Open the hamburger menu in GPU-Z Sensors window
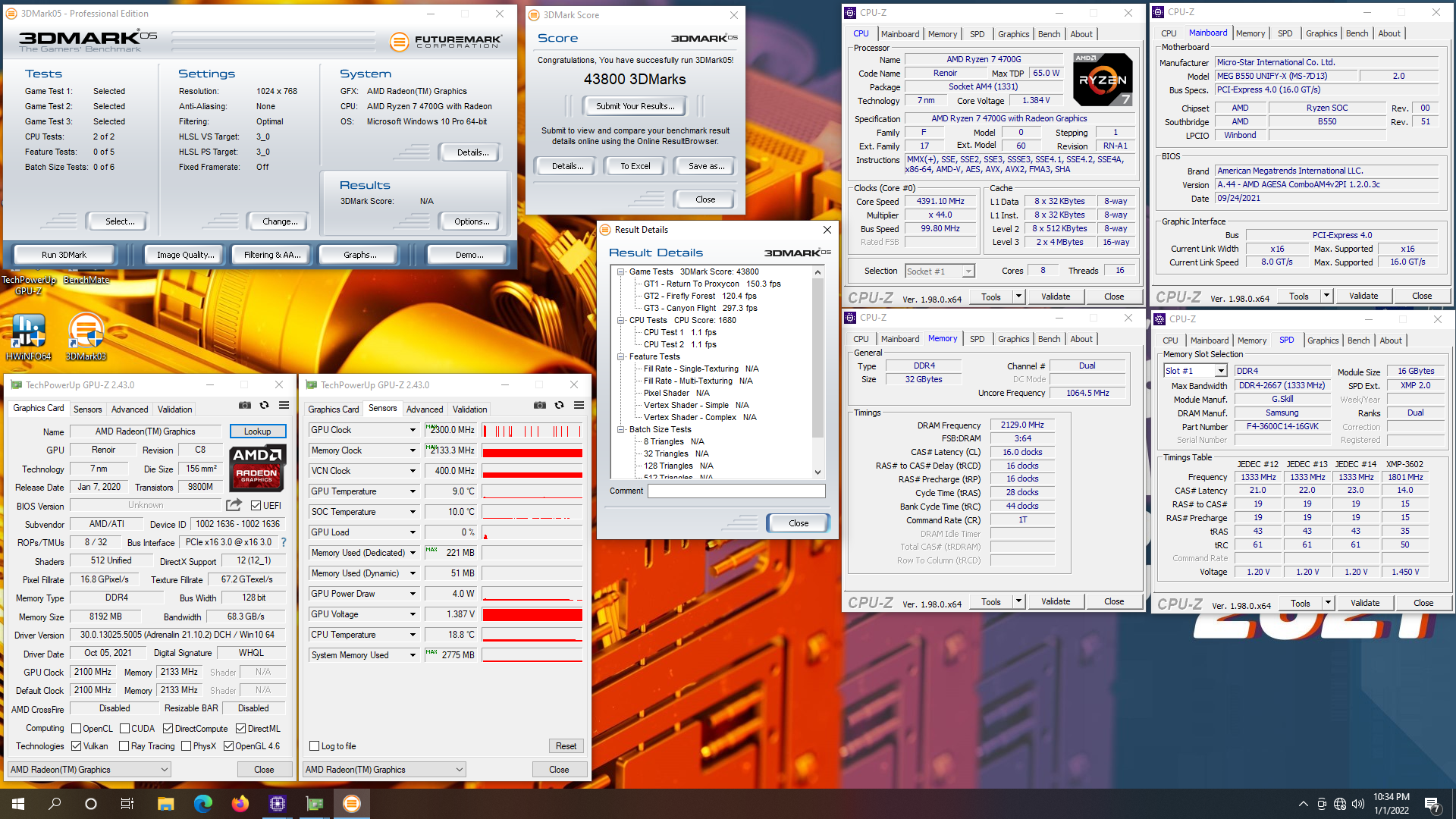This screenshot has height=819, width=1456. tap(579, 405)
